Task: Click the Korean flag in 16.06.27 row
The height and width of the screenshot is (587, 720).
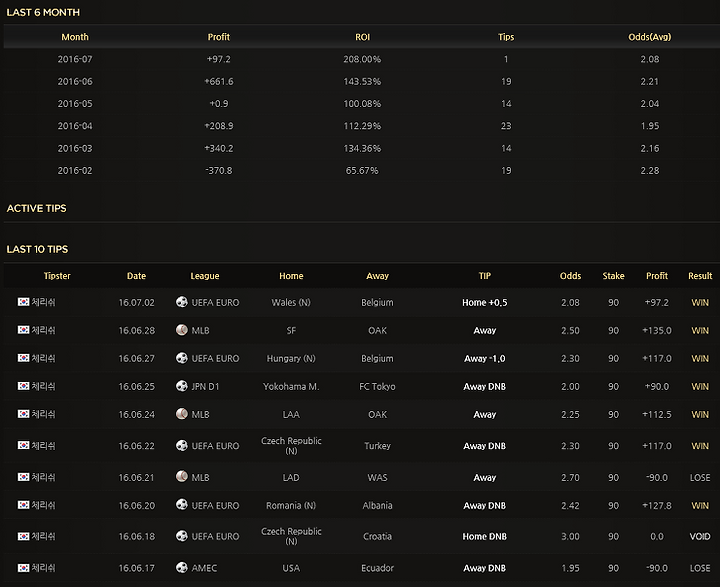Action: coord(23,358)
